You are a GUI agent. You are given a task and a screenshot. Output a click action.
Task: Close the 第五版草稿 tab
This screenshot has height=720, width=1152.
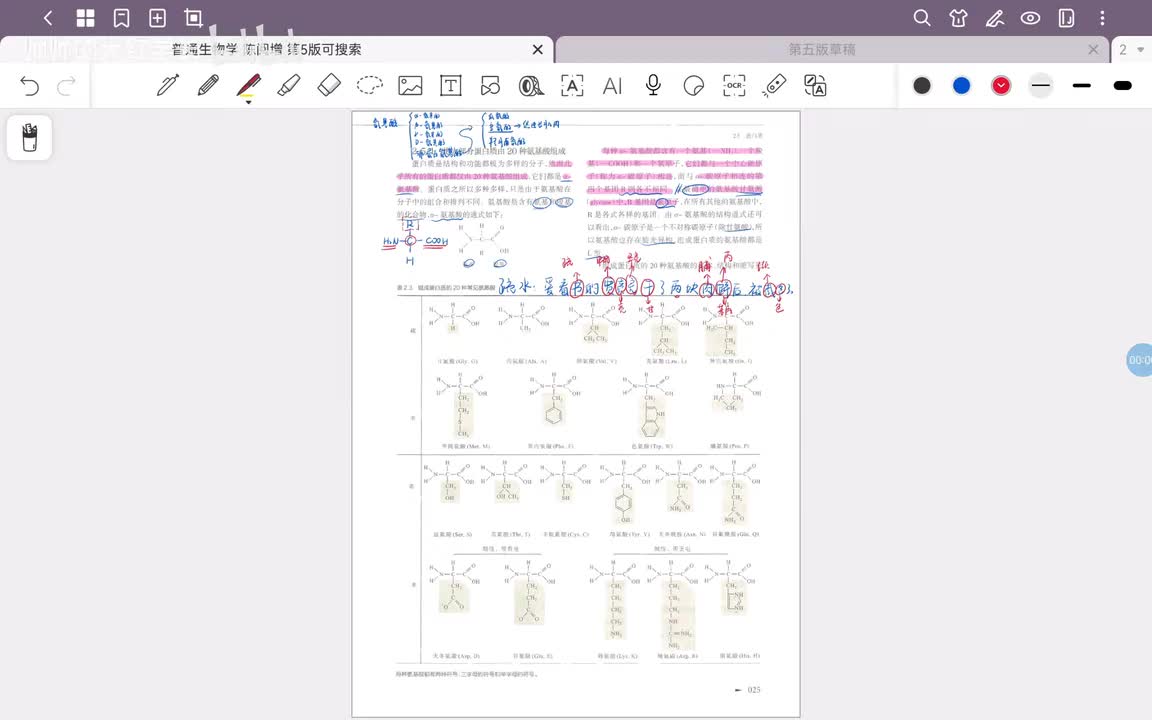1093,49
